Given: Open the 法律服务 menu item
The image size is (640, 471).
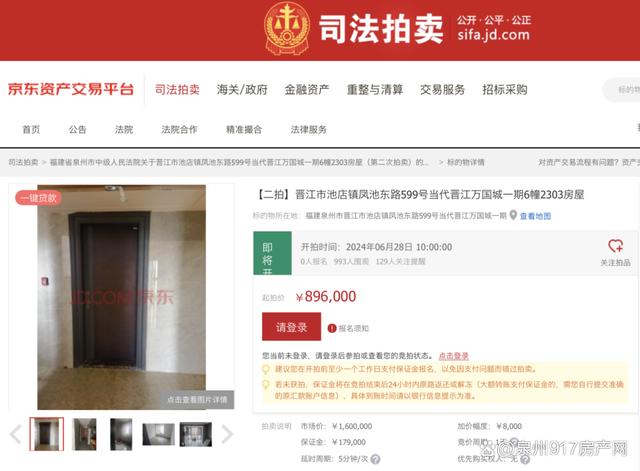Looking at the screenshot, I should coord(309,129).
